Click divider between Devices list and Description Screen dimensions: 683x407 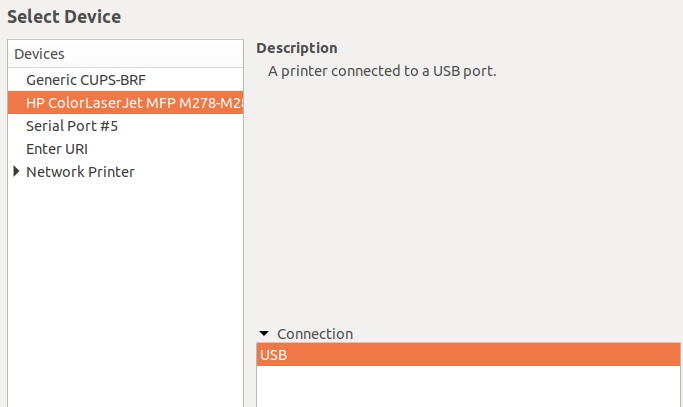click(250, 220)
